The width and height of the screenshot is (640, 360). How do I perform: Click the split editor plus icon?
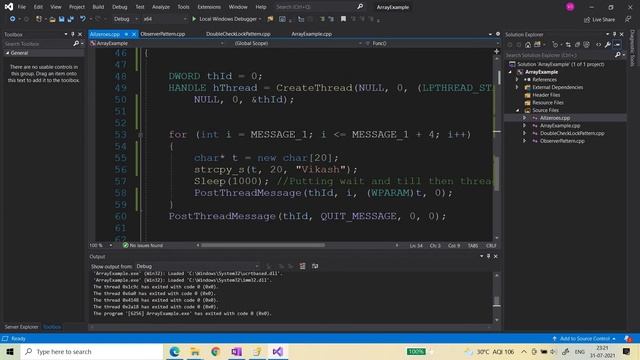pyautogui.click(x=496, y=51)
